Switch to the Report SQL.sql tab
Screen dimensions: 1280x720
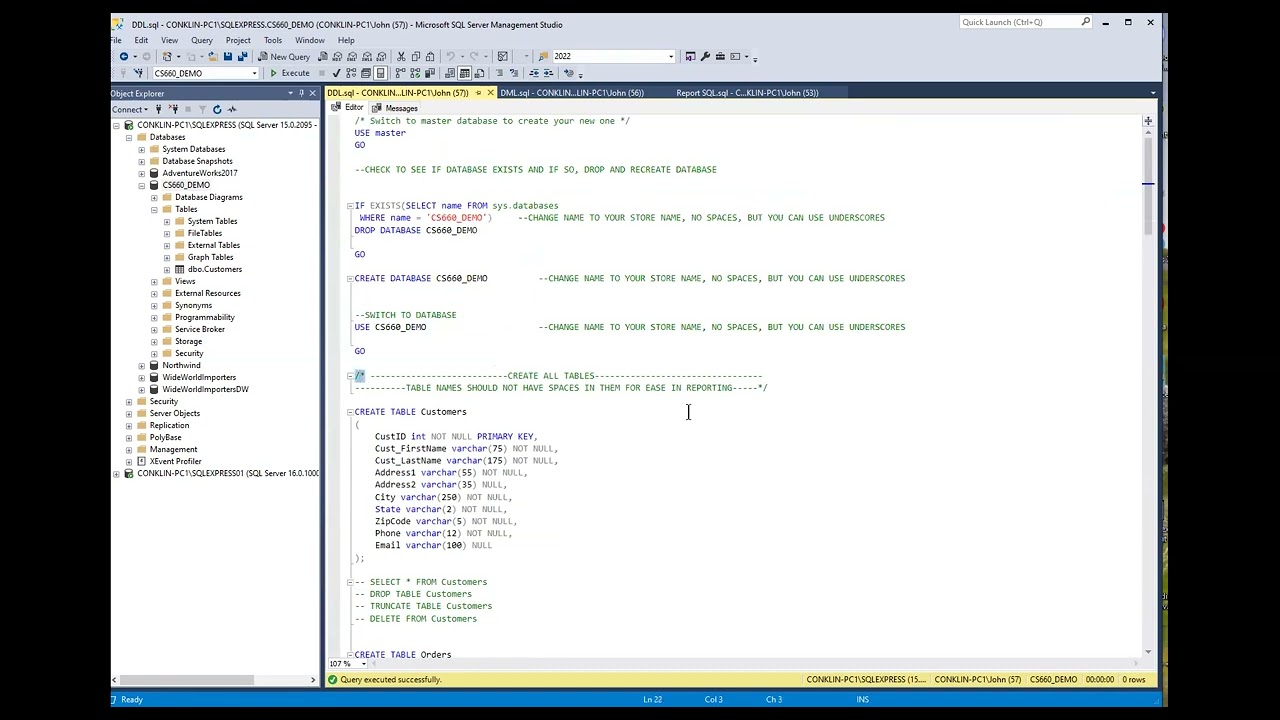(x=747, y=93)
